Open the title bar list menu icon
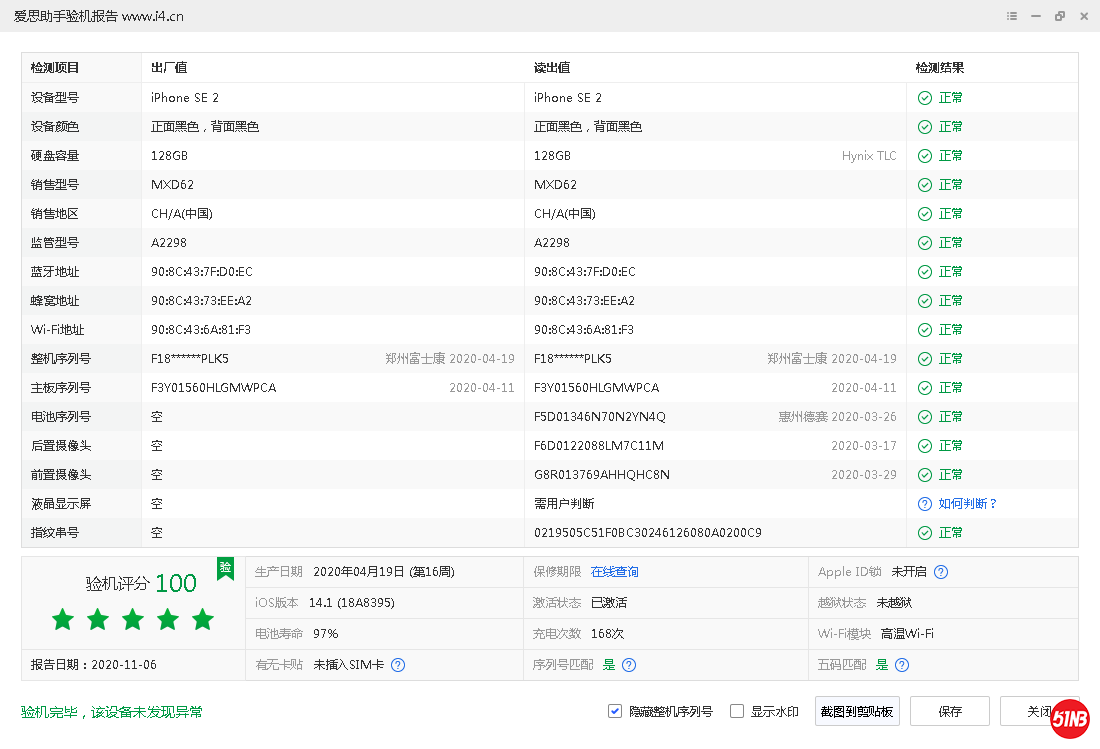Image resolution: width=1100 pixels, height=749 pixels. coord(1012,16)
